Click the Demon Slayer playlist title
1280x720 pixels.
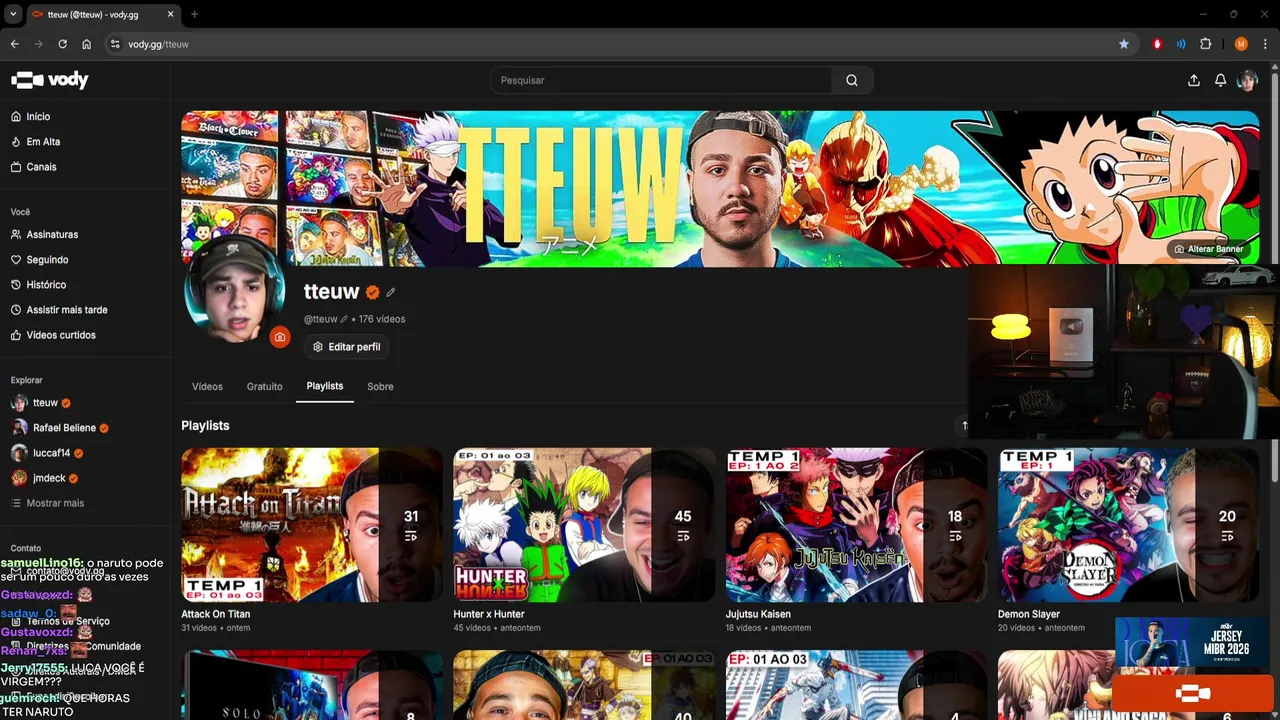pyautogui.click(x=1029, y=614)
